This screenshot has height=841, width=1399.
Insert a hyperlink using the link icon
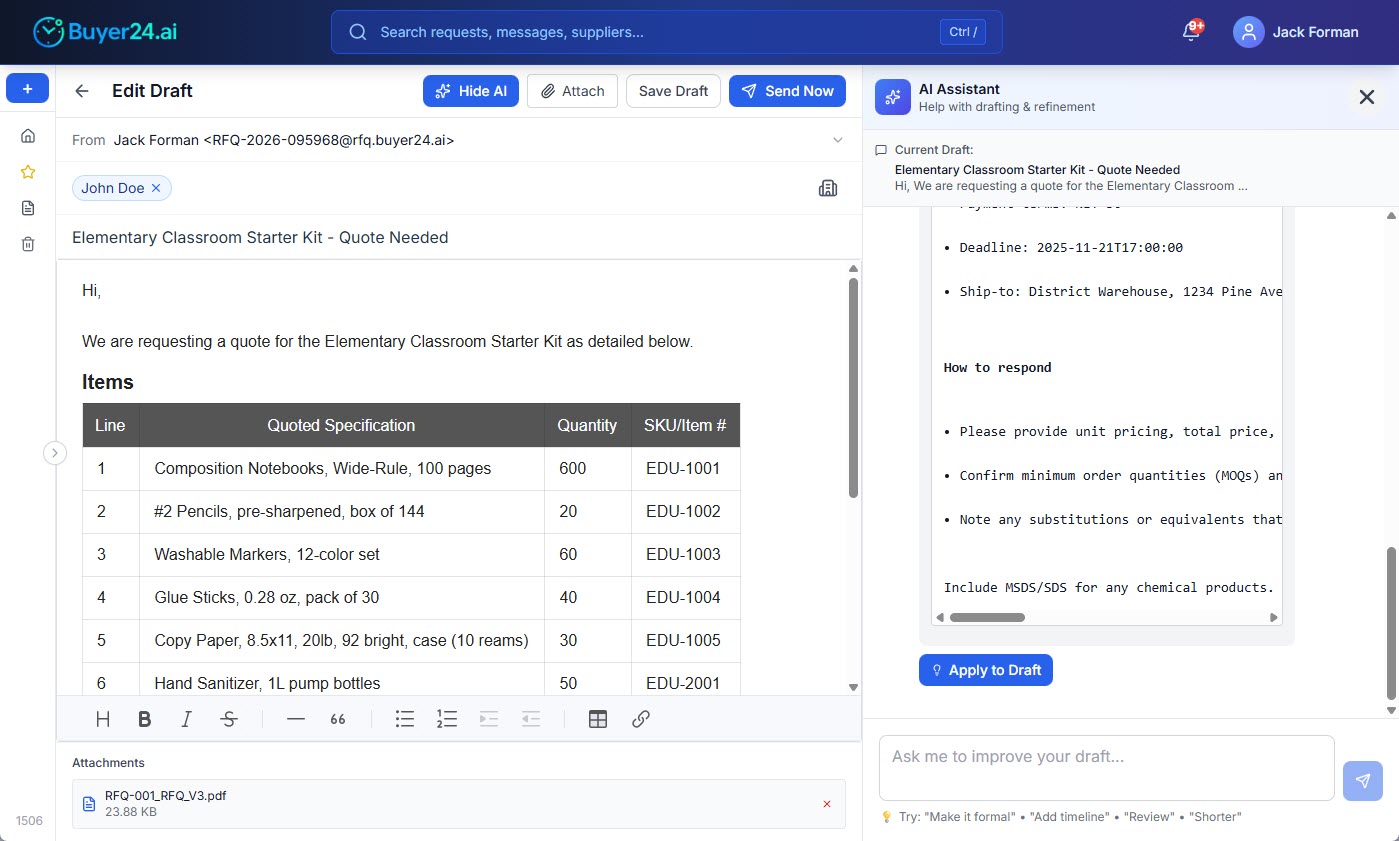(640, 718)
